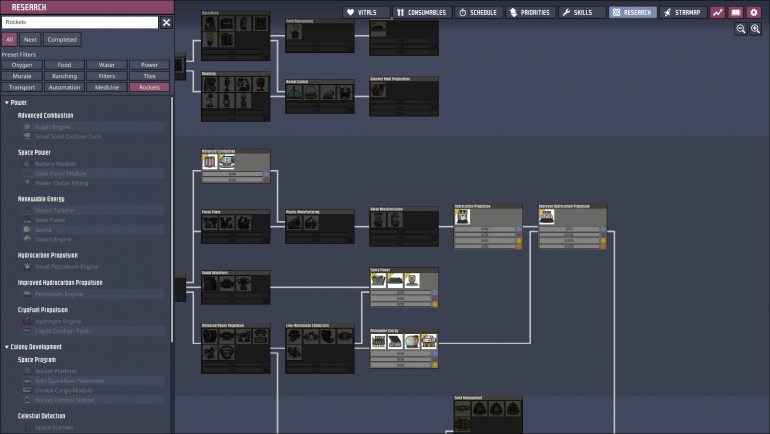Select Steam Engine icon in Renewable Energy node
The image size is (770, 434).
click(428, 341)
